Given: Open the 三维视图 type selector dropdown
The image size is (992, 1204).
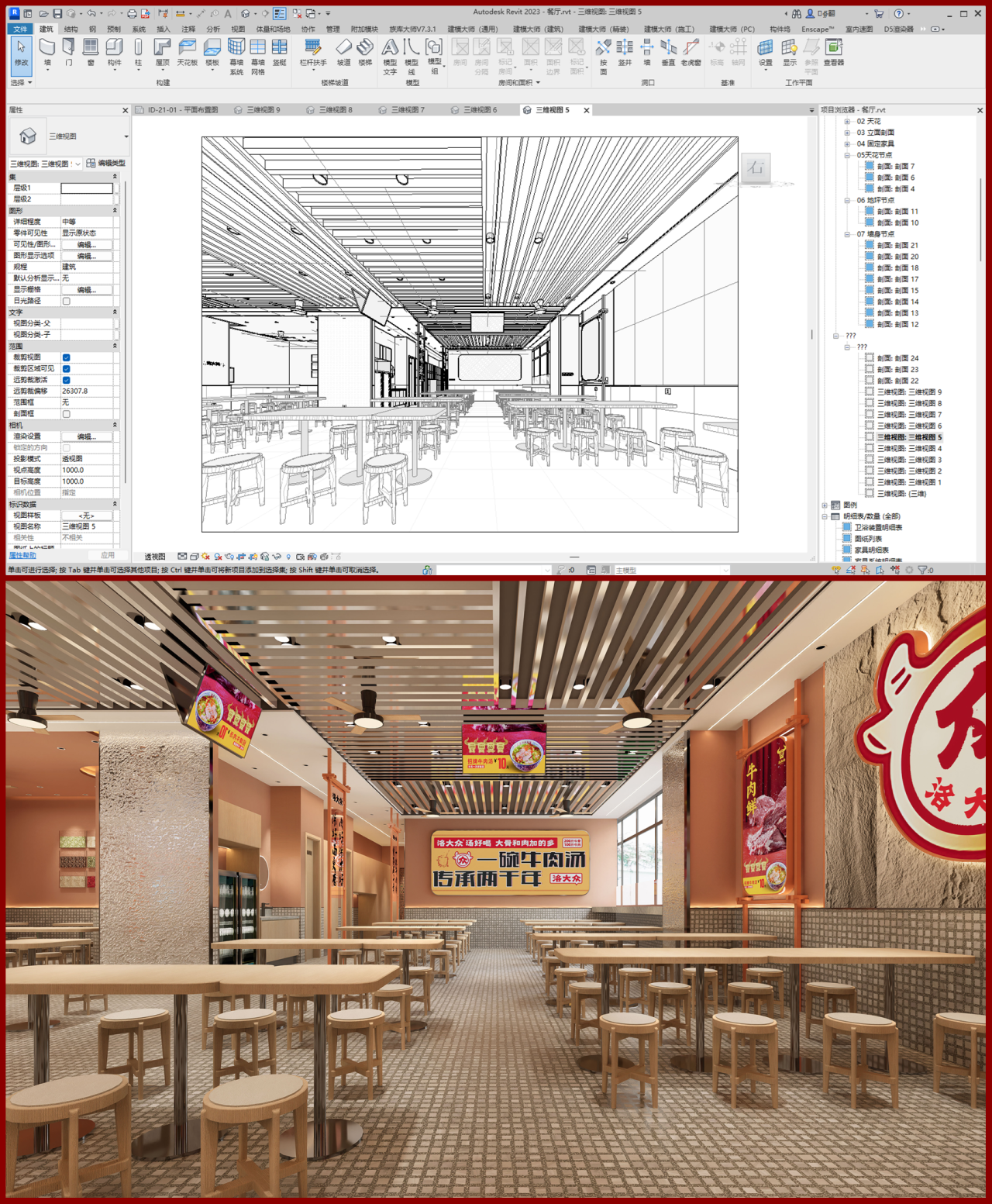Looking at the screenshot, I should pyautogui.click(x=126, y=136).
